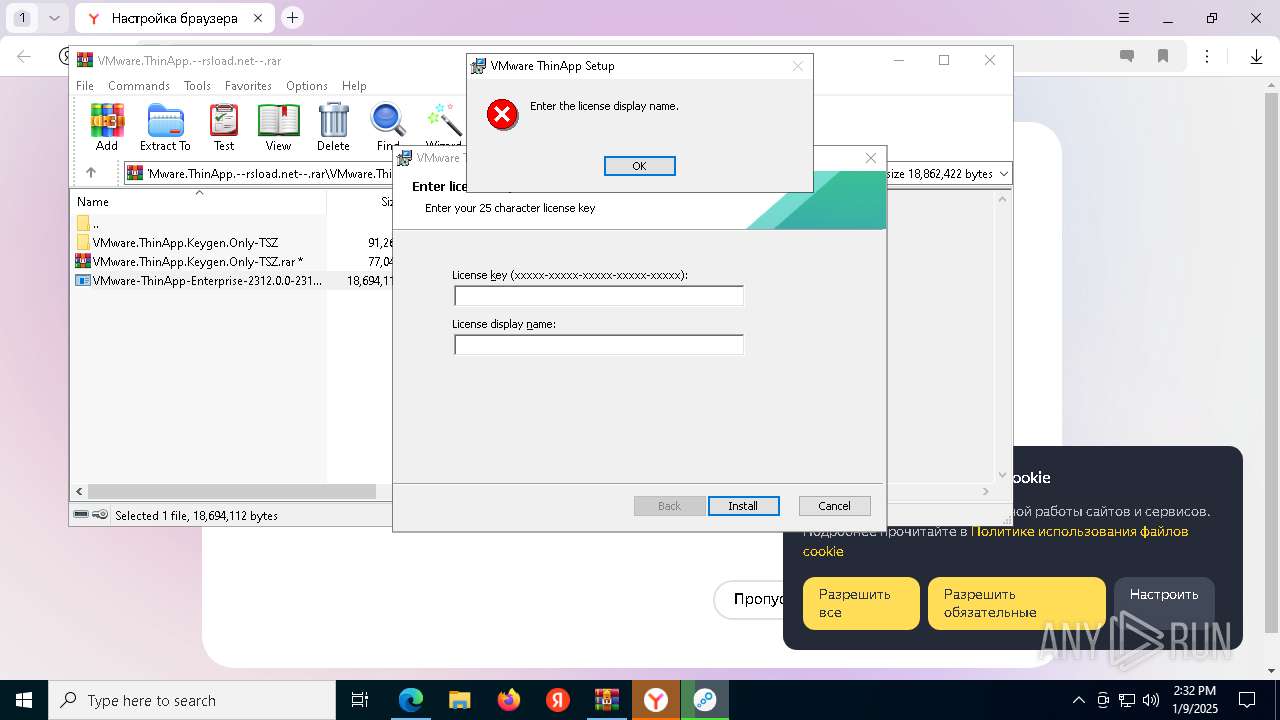
Task: Open WinRAR from the taskbar
Action: point(606,700)
